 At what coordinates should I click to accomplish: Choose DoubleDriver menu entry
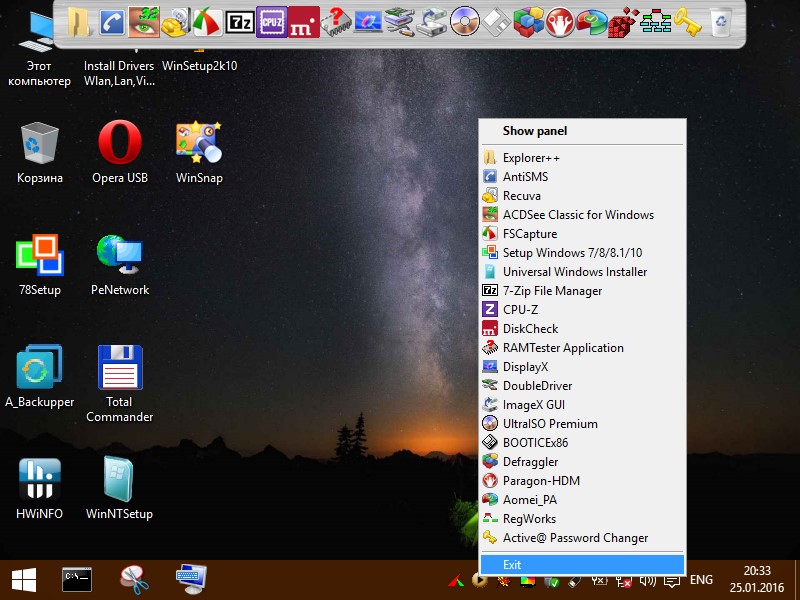click(x=582, y=386)
